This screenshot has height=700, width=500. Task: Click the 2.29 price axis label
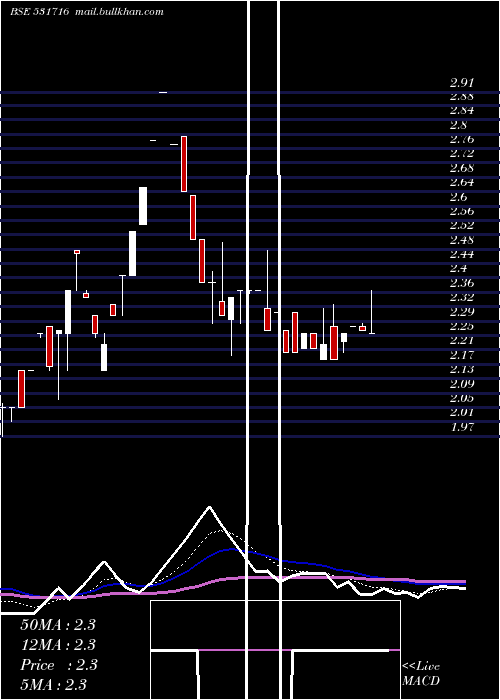(462, 311)
